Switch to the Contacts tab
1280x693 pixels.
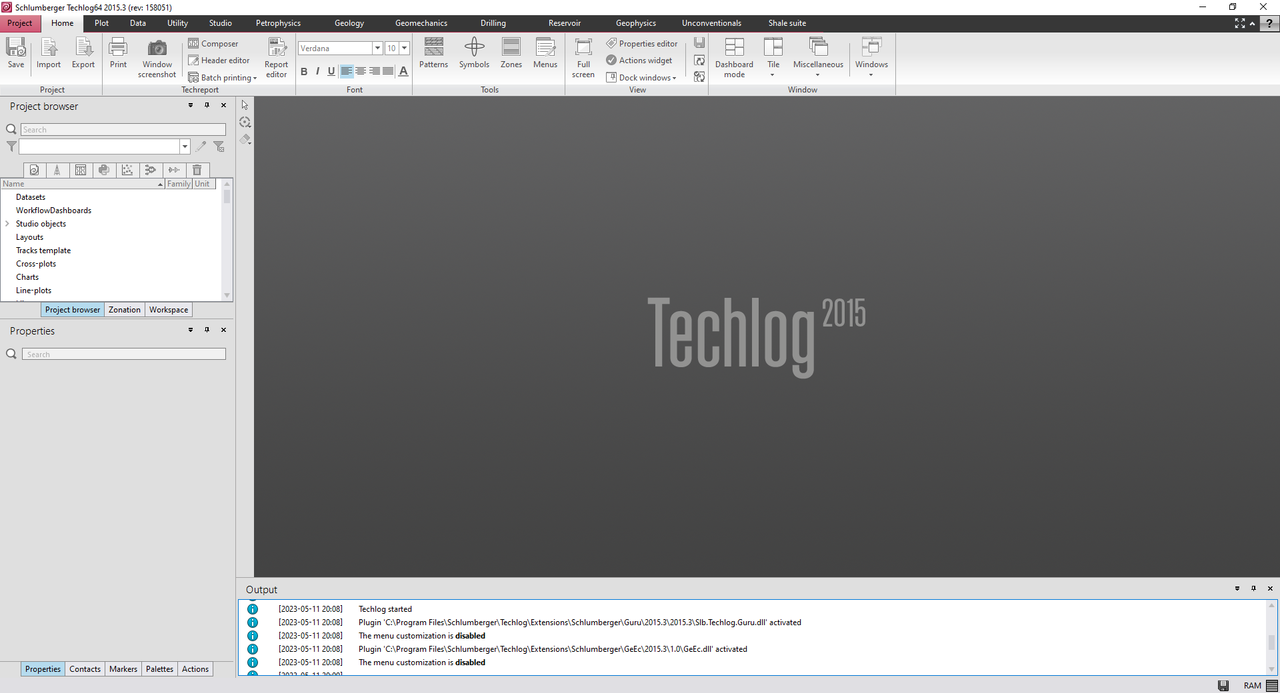coord(85,669)
